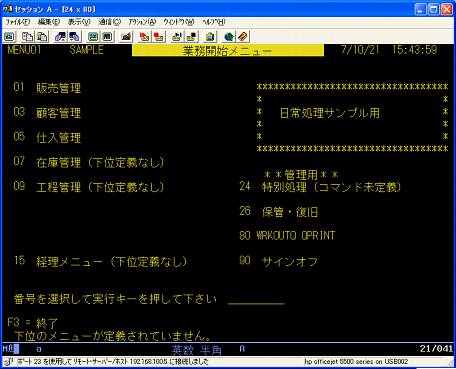Click the Copy icon in the toolbar

pos(27,37)
